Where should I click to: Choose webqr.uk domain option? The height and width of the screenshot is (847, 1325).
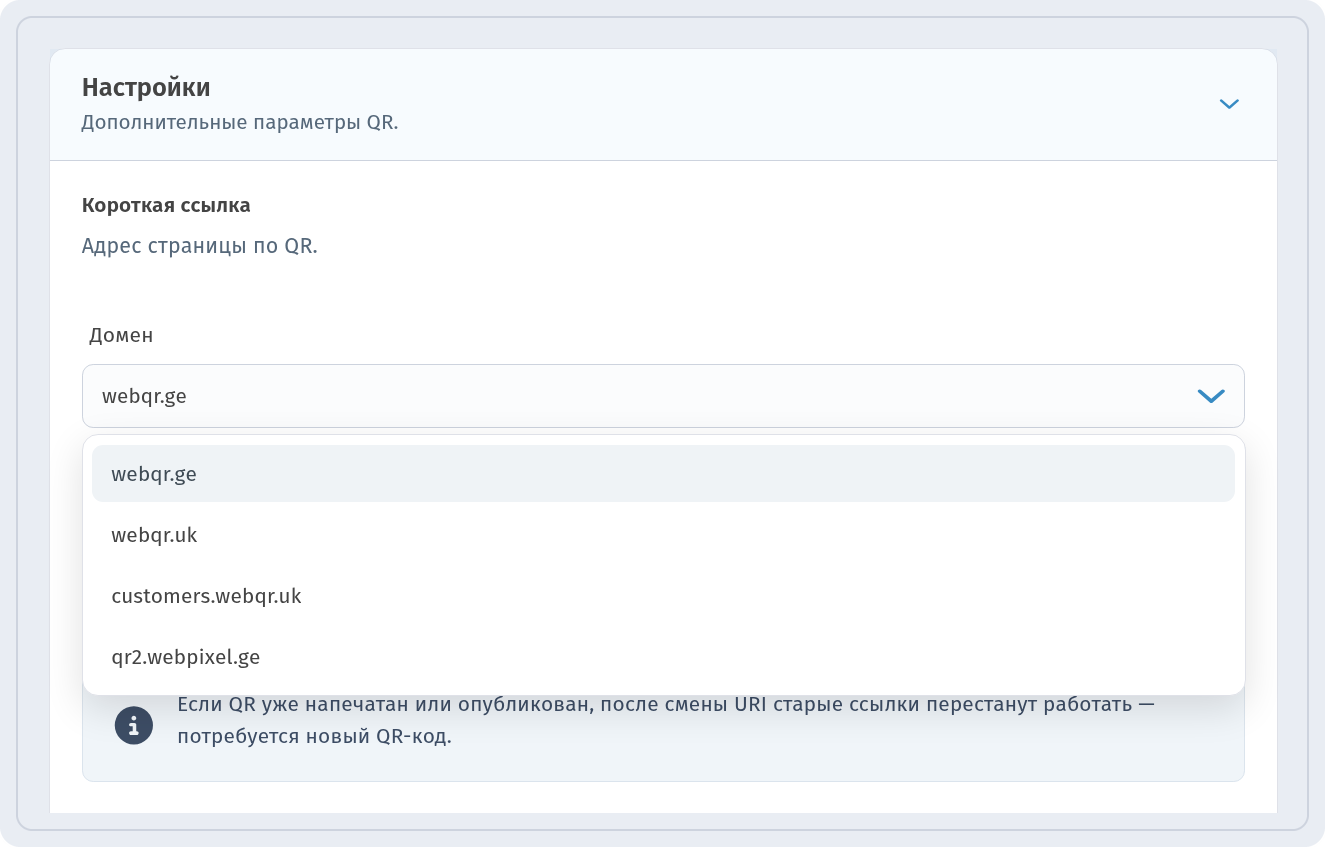point(663,535)
